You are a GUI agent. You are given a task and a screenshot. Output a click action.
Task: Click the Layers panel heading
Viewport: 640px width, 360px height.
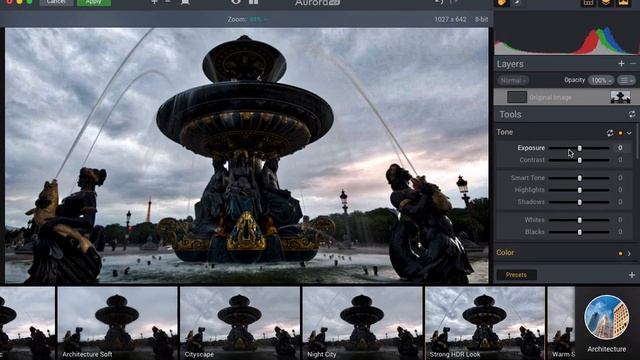[x=510, y=64]
